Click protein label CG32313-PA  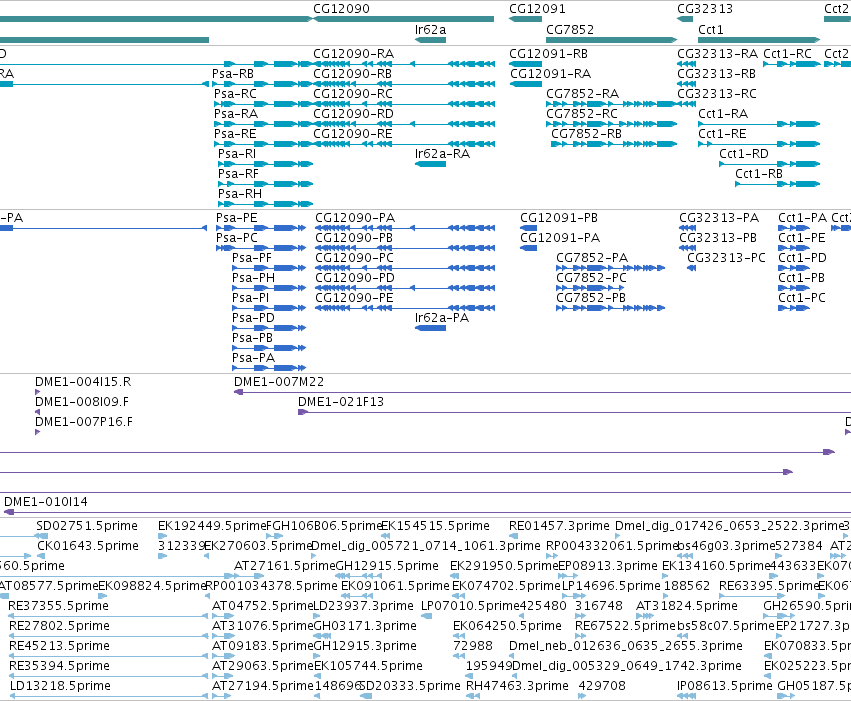(719, 218)
